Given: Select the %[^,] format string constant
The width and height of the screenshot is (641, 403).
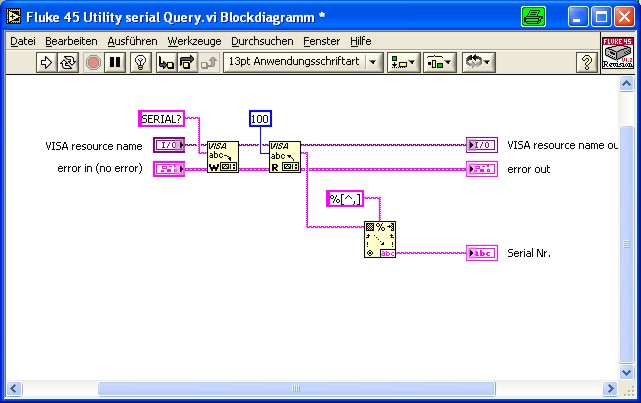Looking at the screenshot, I should coord(345,199).
